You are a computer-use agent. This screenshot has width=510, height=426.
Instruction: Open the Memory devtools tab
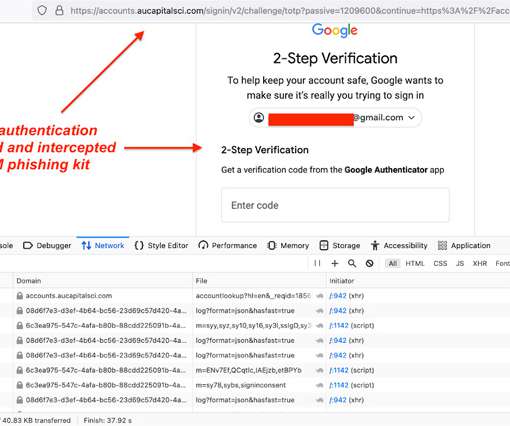(x=288, y=246)
